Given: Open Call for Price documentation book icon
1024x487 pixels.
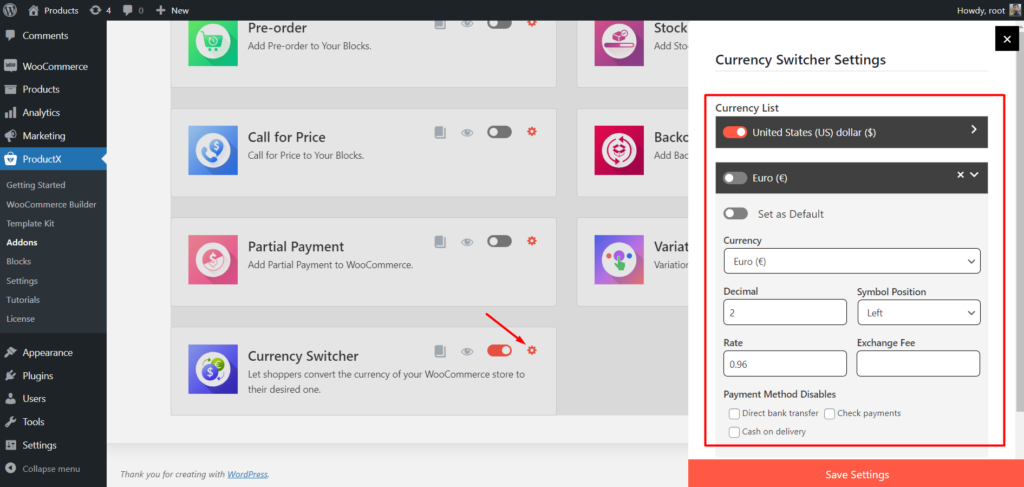Looking at the screenshot, I should [440, 133].
